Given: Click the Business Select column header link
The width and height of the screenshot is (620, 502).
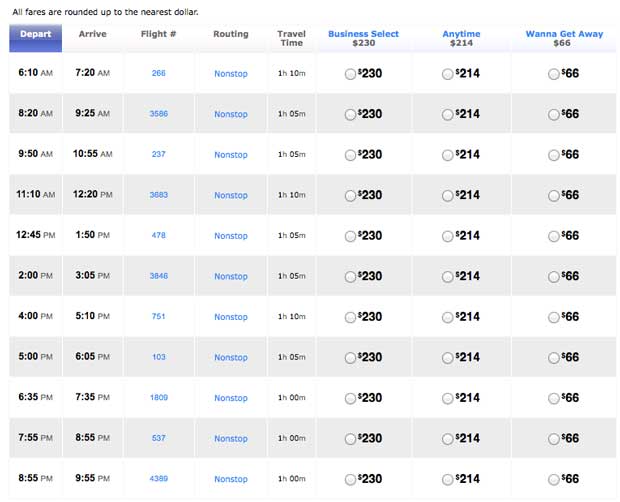Looking at the screenshot, I should click(x=363, y=33).
